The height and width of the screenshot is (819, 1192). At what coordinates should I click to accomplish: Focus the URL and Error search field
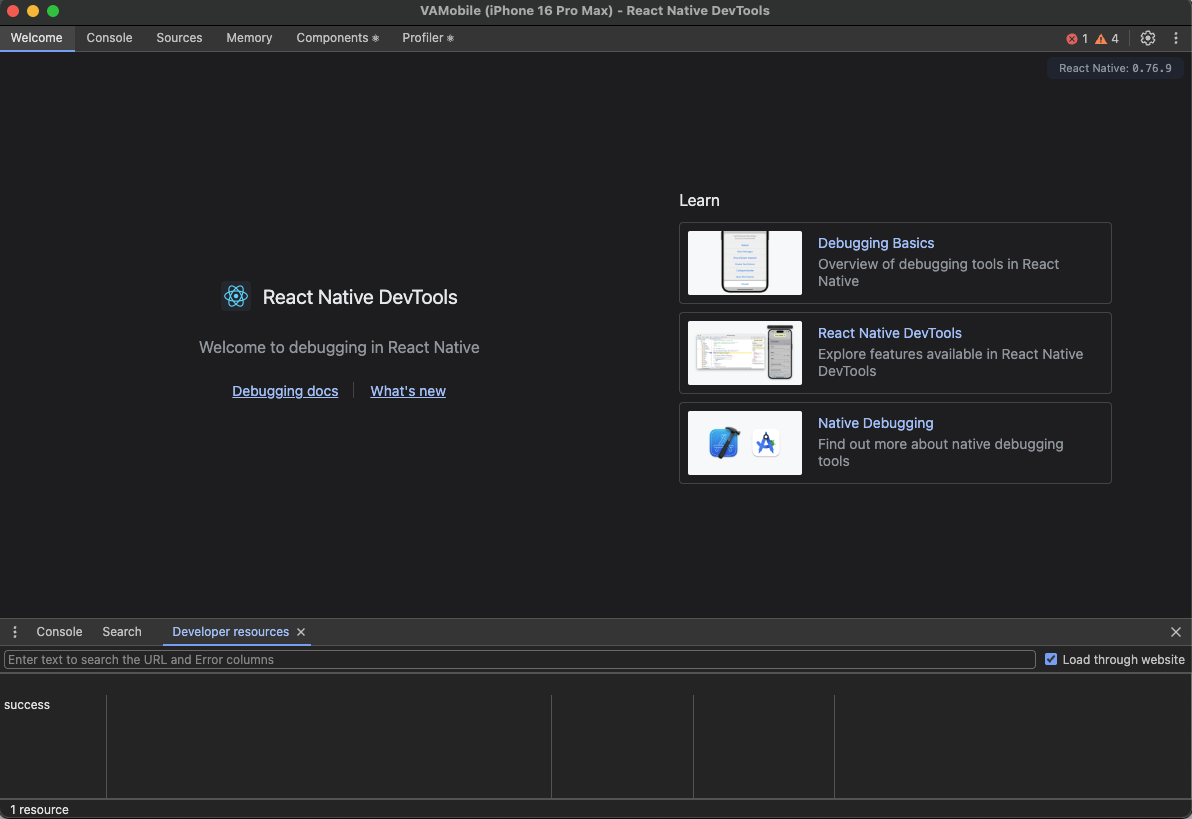[520, 660]
